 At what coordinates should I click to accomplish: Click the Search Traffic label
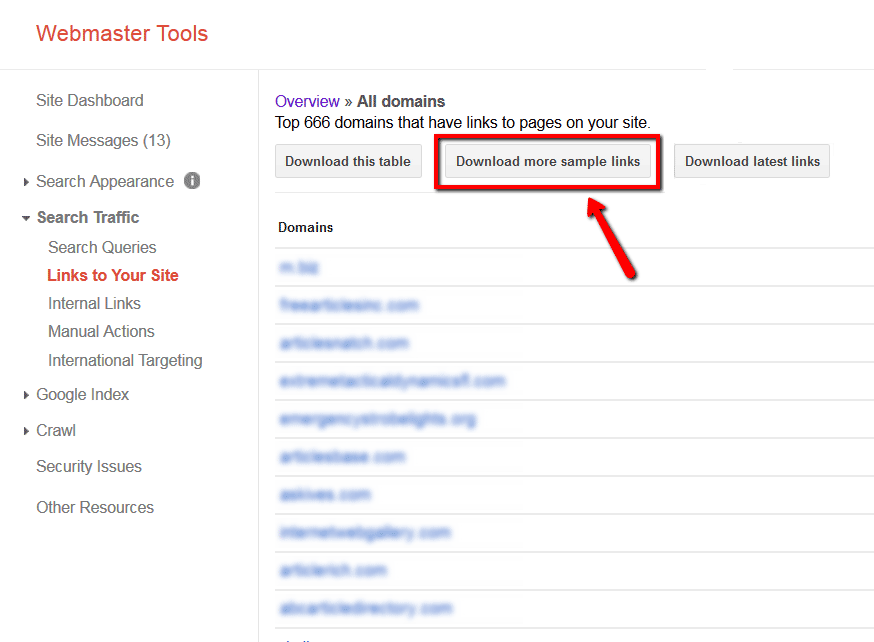pos(88,217)
